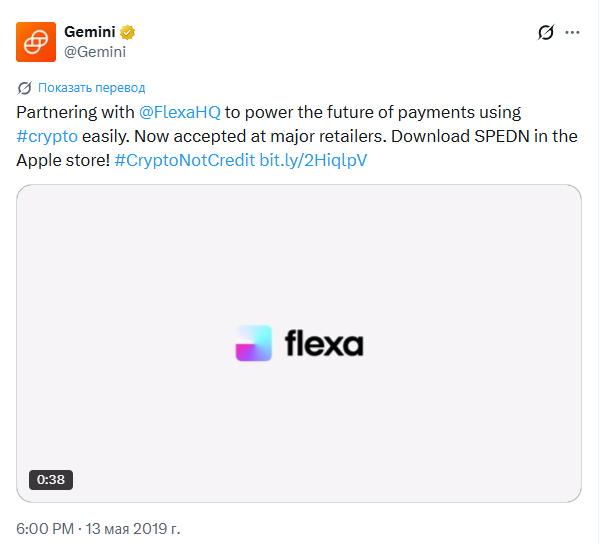Open the three-dot more options menu
The image size is (600, 544).
tap(572, 33)
